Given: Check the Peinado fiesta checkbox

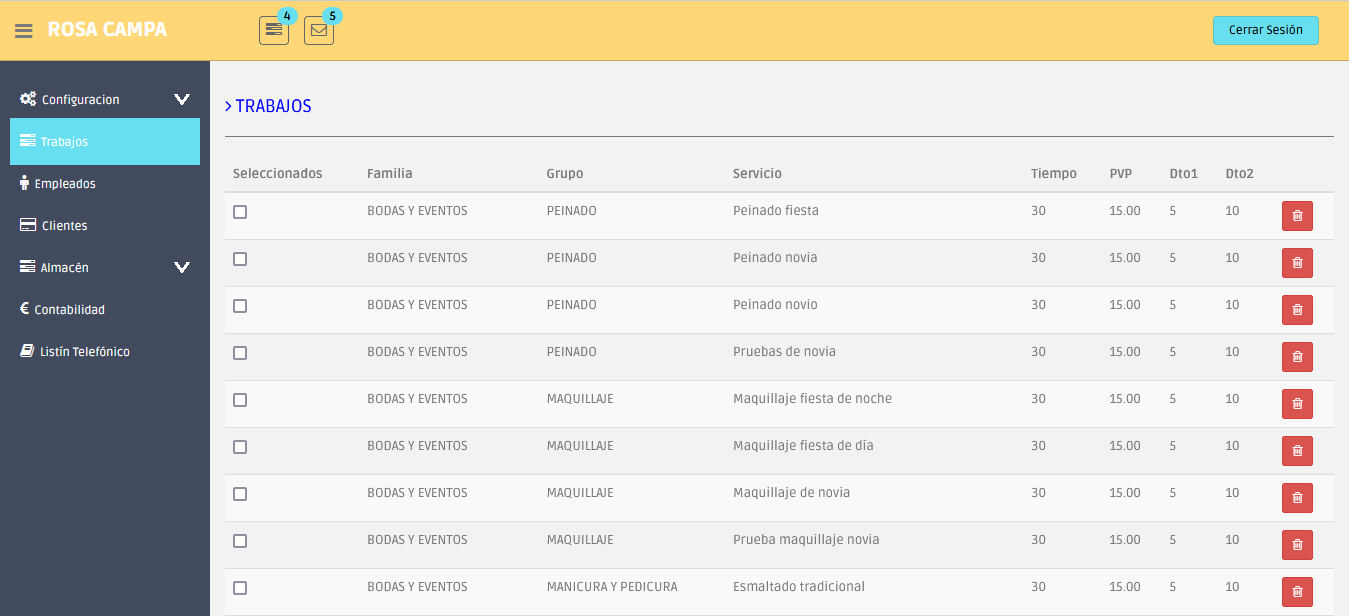Looking at the screenshot, I should tap(240, 212).
